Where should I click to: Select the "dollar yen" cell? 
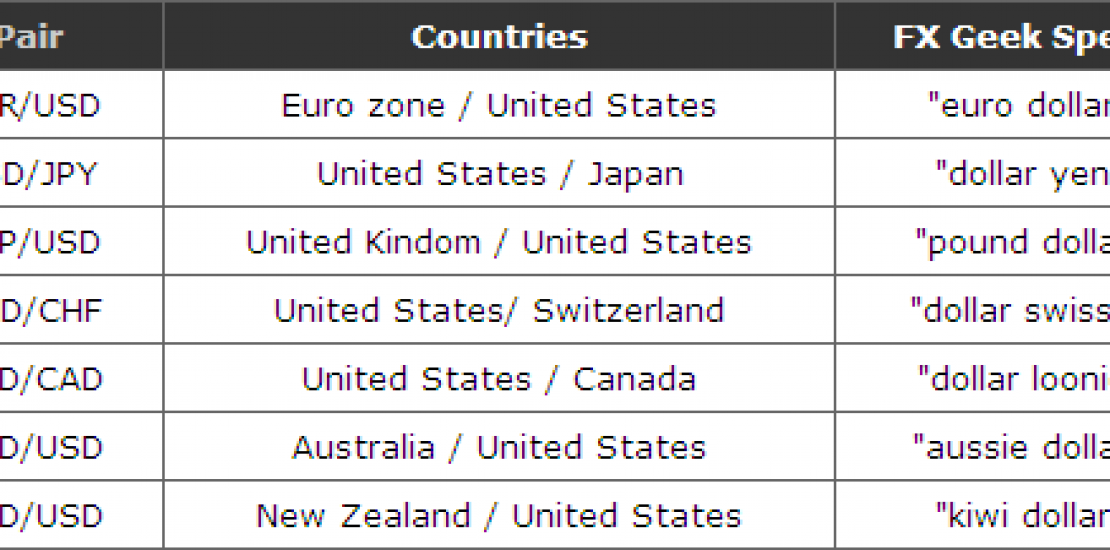1022,174
